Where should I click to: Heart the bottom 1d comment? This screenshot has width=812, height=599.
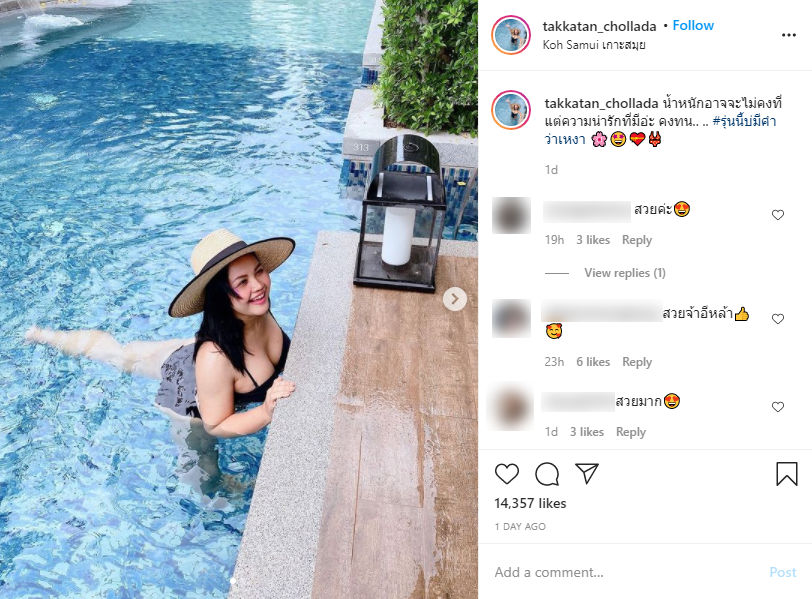point(778,407)
